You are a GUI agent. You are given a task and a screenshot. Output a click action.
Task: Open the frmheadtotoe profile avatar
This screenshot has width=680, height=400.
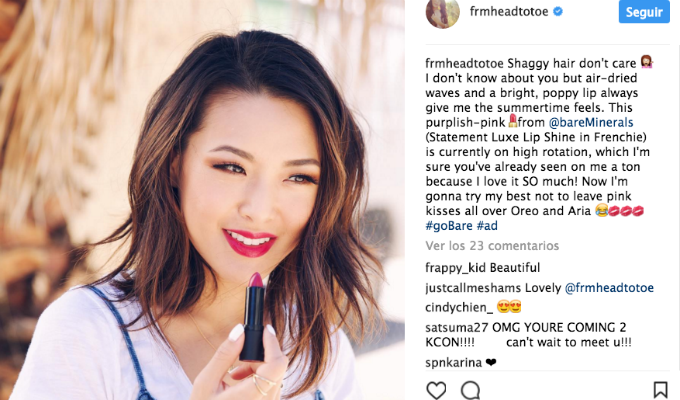click(x=442, y=13)
